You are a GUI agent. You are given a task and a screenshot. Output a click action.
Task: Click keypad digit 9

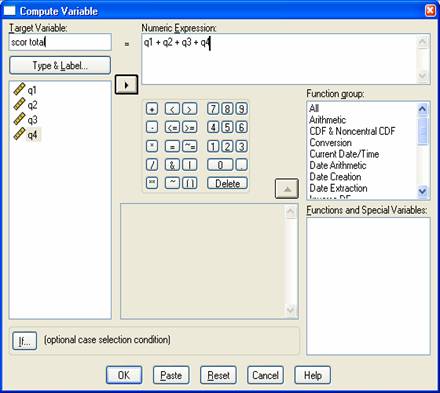click(x=242, y=109)
